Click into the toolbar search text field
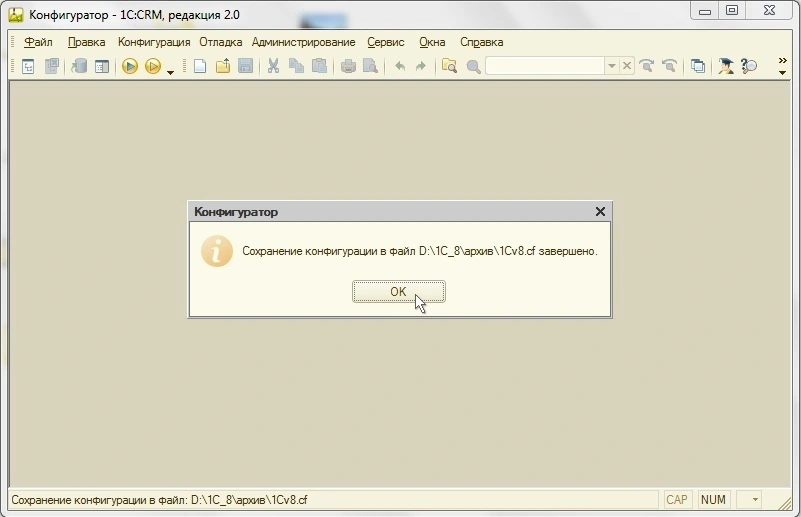This screenshot has width=801, height=517. tap(544, 66)
